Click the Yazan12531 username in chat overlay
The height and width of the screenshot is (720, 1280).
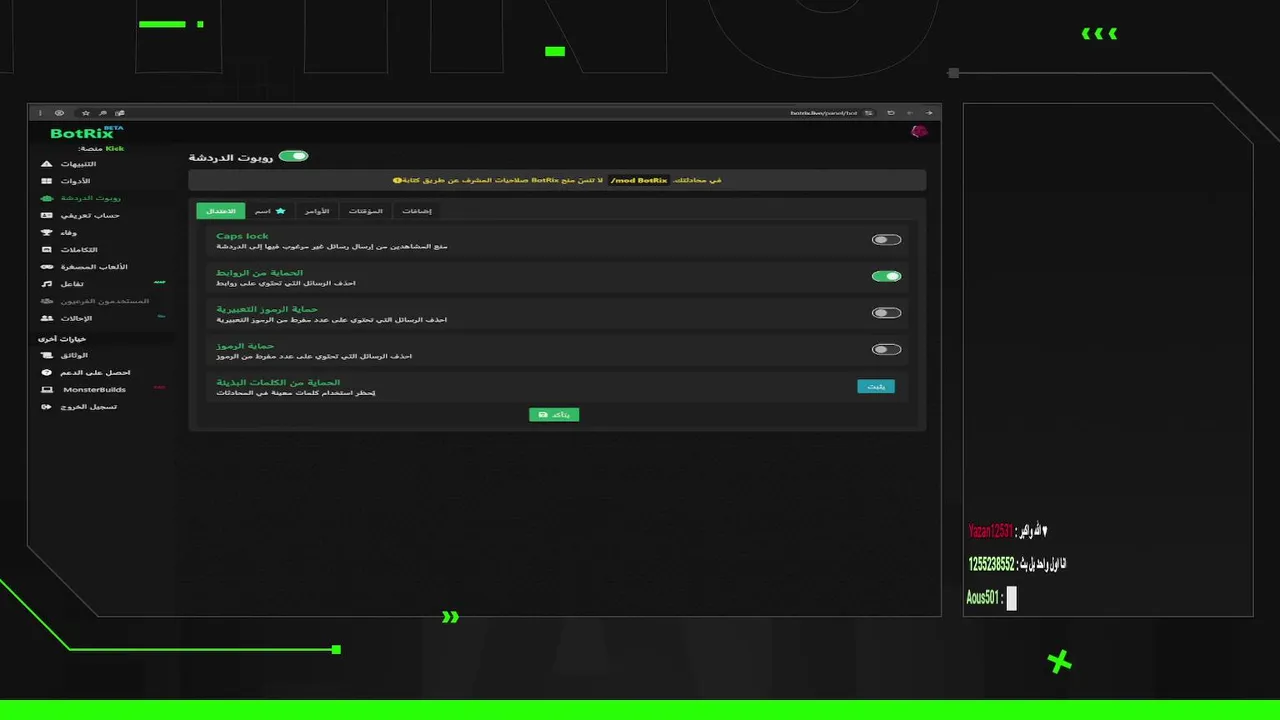(x=992, y=531)
